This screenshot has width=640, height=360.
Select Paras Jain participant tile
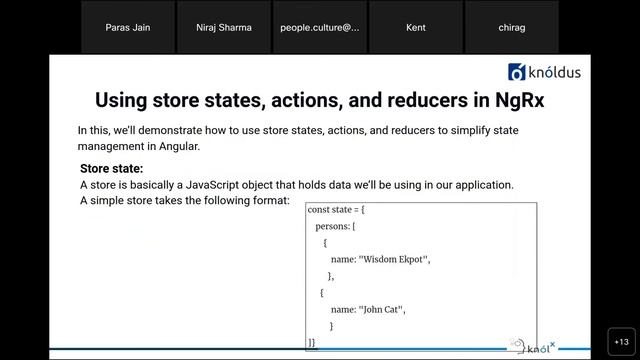click(x=128, y=27)
